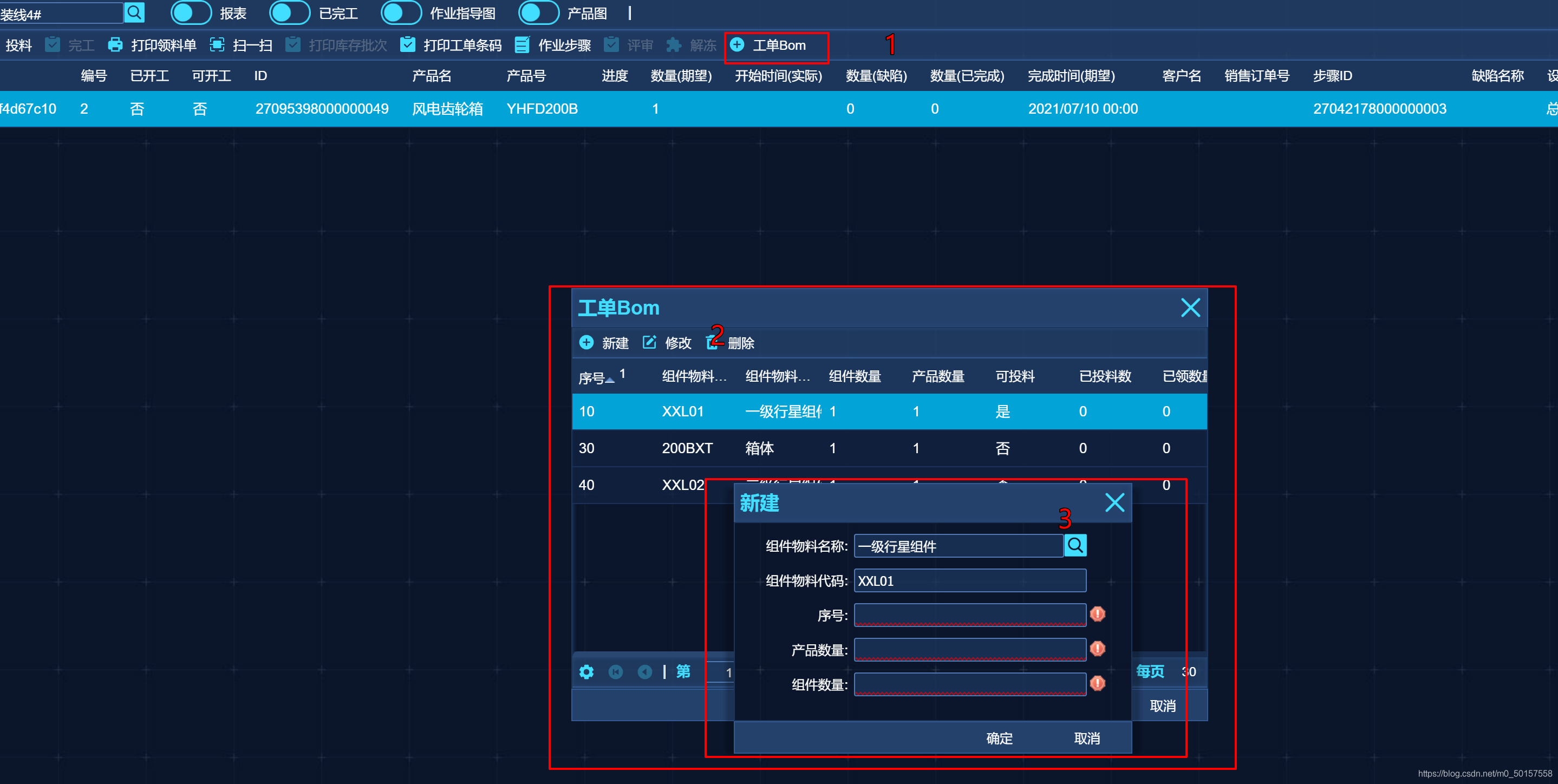Image resolution: width=1558 pixels, height=784 pixels.
Task: Toggle the 产品图 switch
Action: [x=538, y=12]
